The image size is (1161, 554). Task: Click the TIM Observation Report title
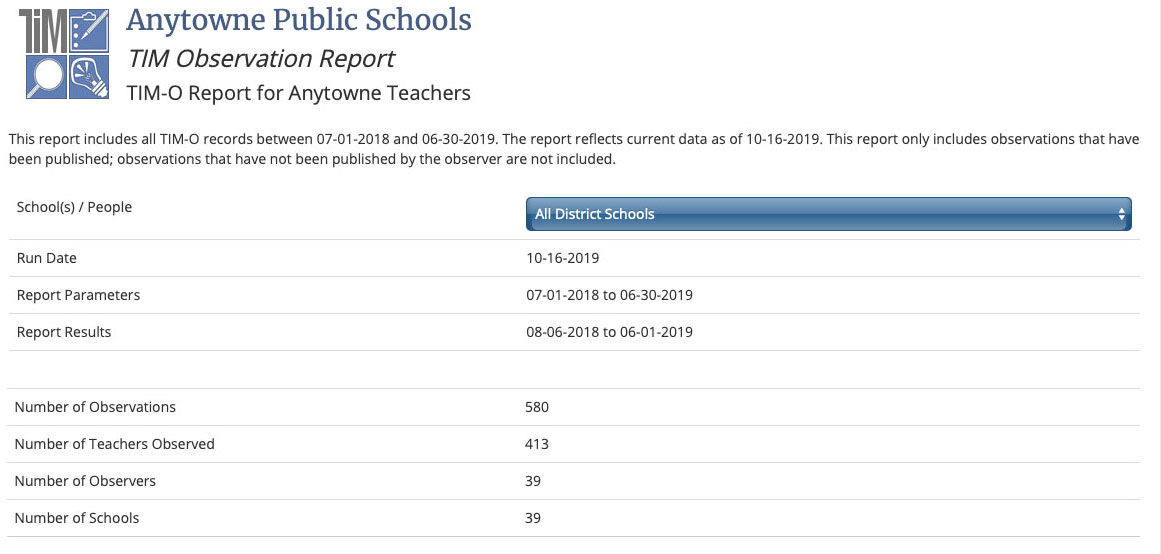pyautogui.click(x=261, y=59)
